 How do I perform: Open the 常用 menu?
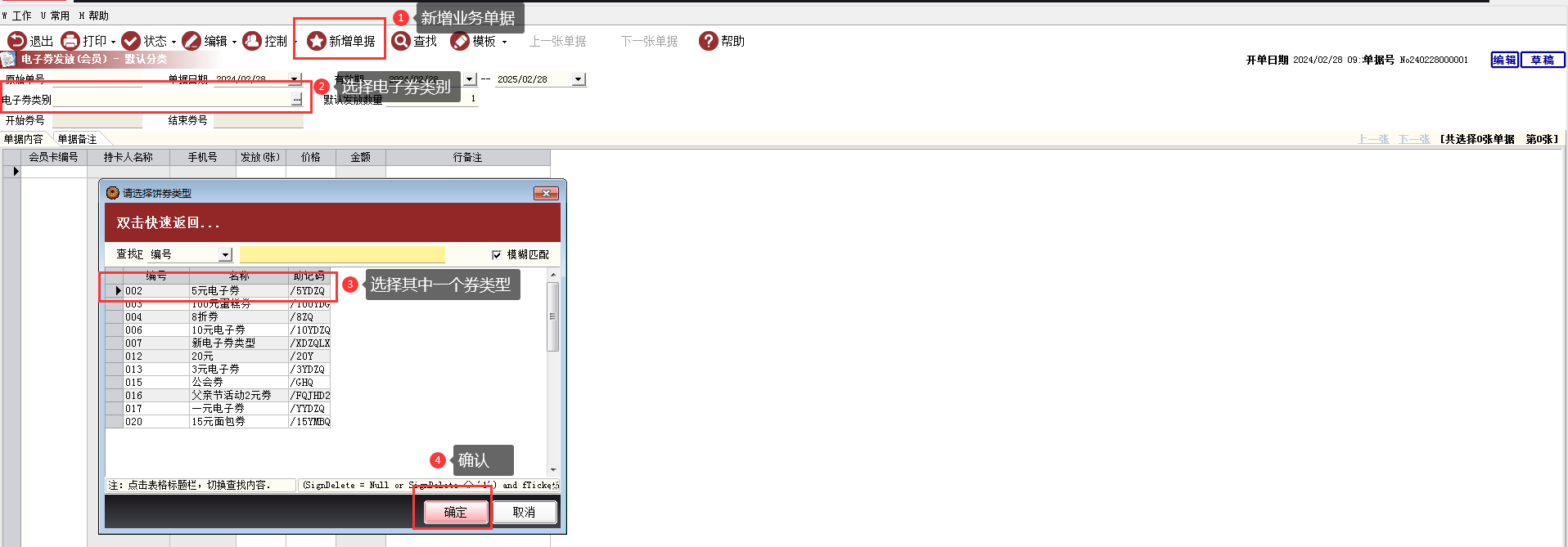pos(55,16)
